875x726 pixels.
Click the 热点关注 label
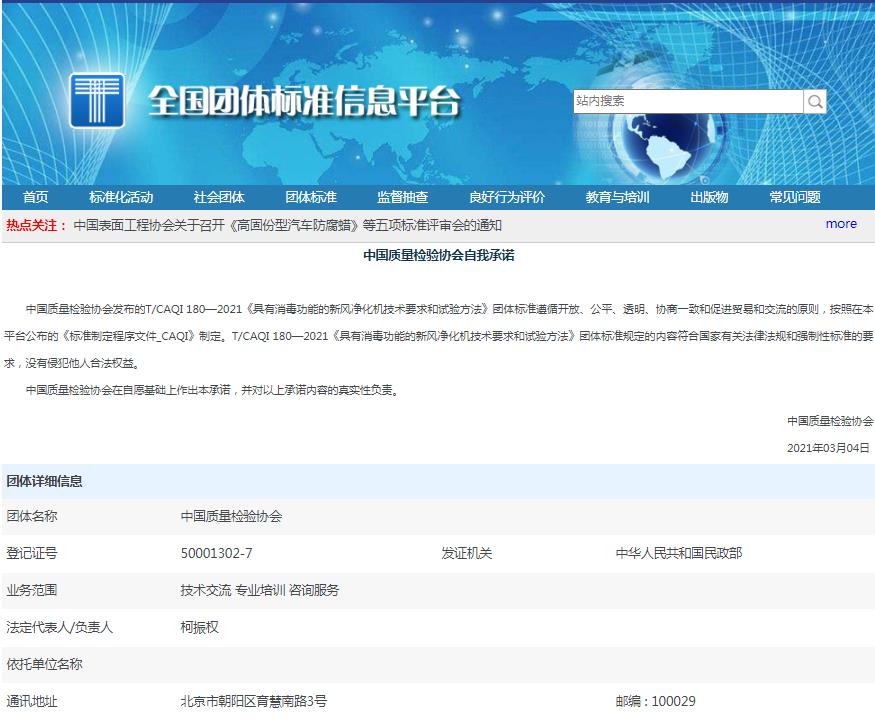tap(36, 225)
